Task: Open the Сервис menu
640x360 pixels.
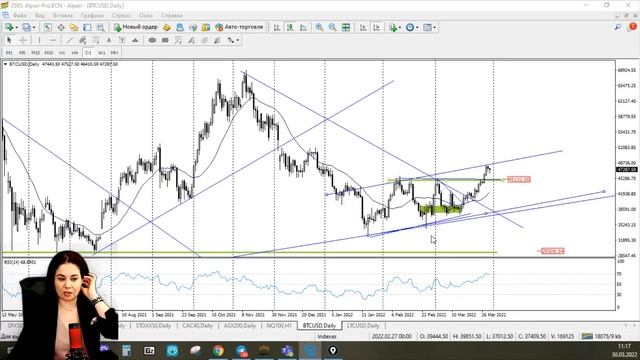Action: 121,16
